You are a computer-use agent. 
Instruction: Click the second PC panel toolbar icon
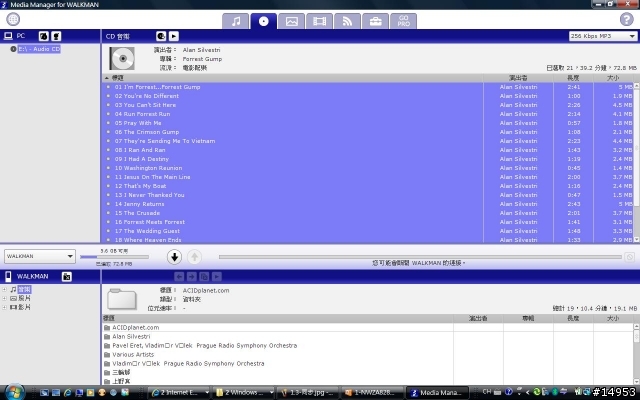(x=56, y=36)
